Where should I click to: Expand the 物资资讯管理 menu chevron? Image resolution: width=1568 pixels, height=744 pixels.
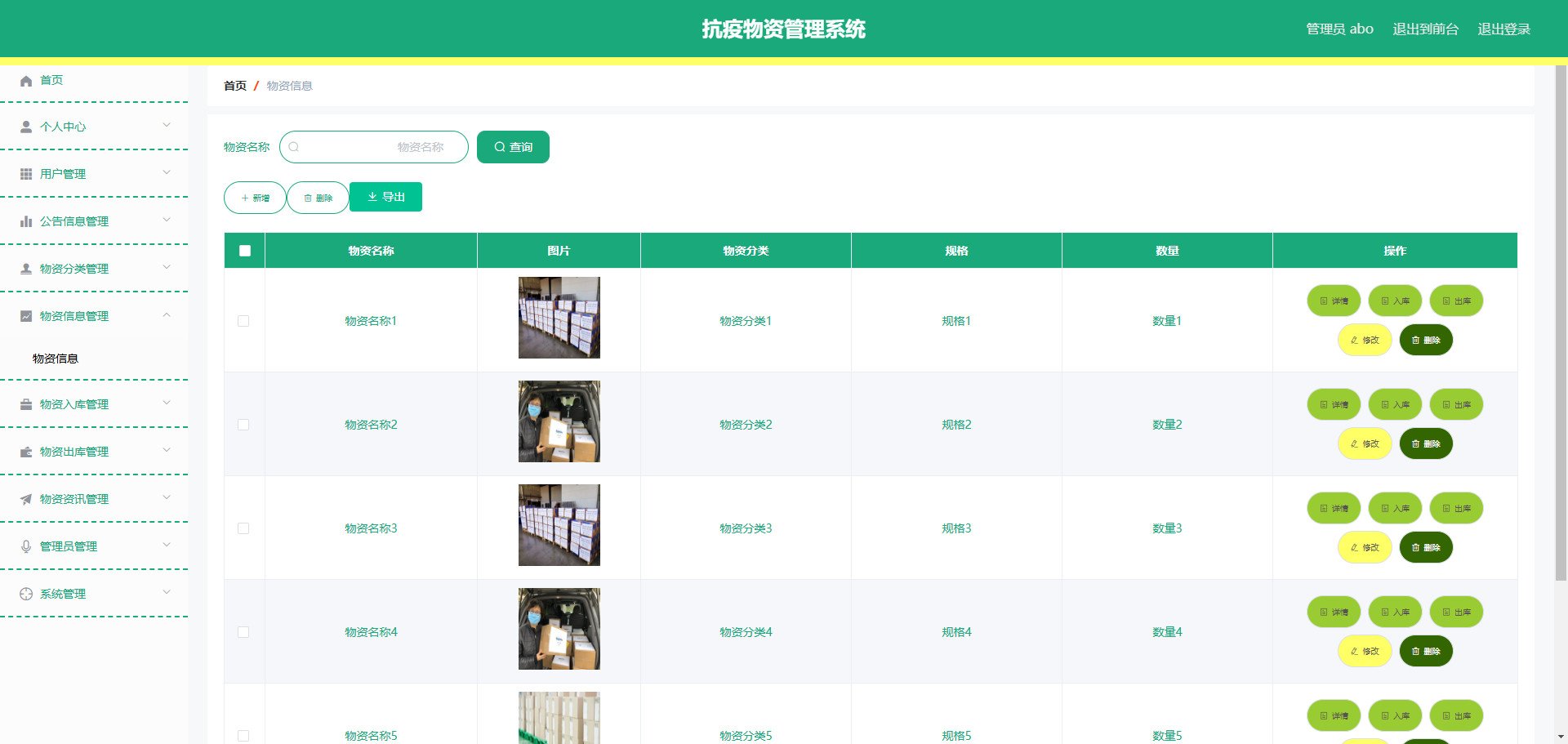[167, 498]
